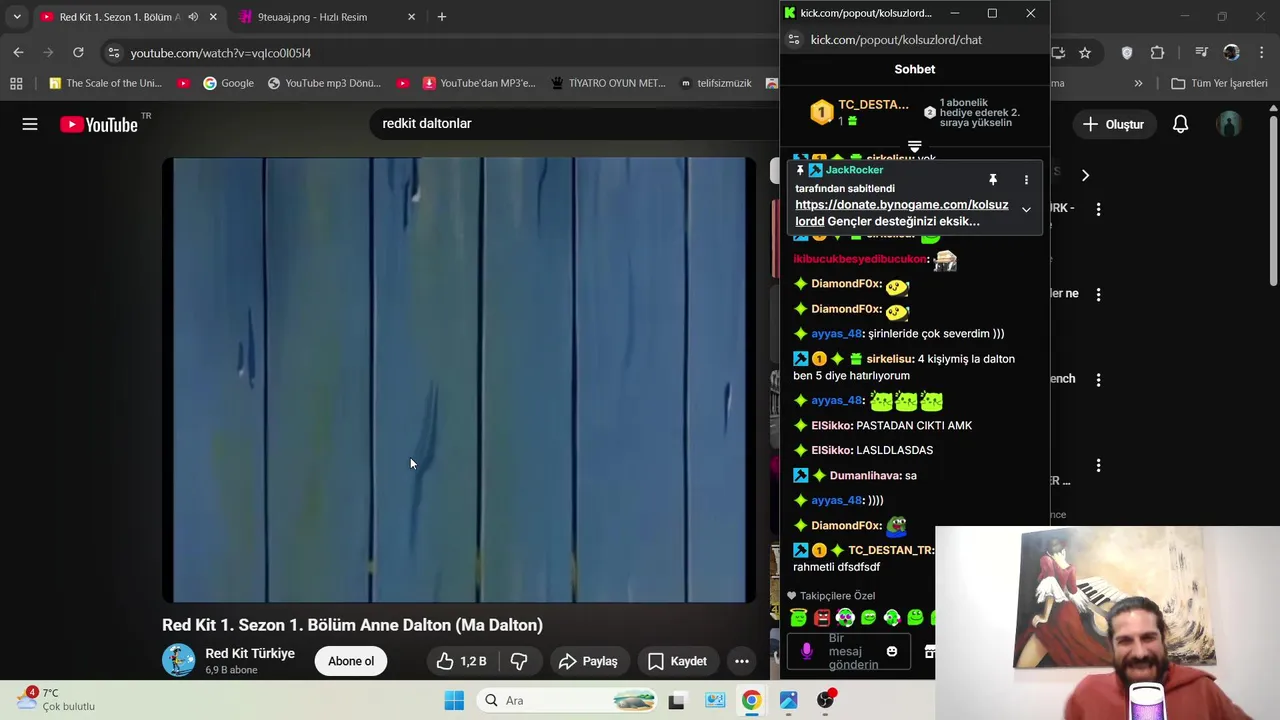
Task: Open the Chrome apps grid shortcut
Action: coord(16,83)
